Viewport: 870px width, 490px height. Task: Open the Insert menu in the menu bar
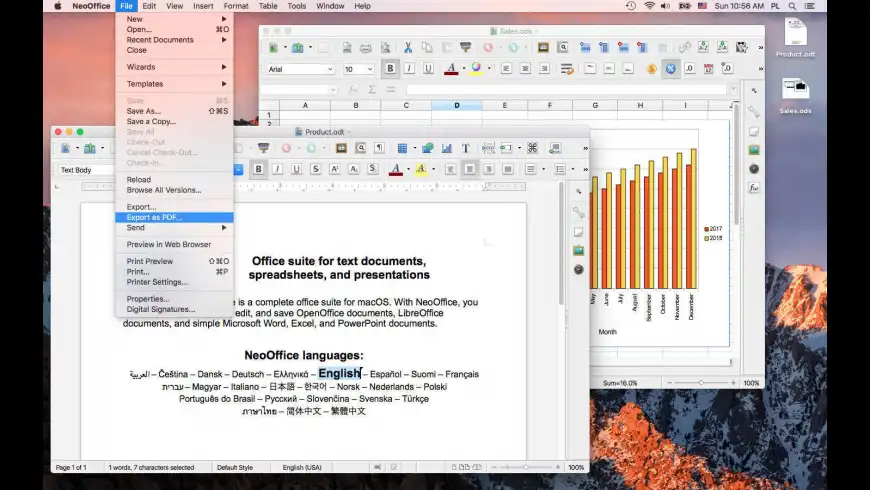coord(203,6)
